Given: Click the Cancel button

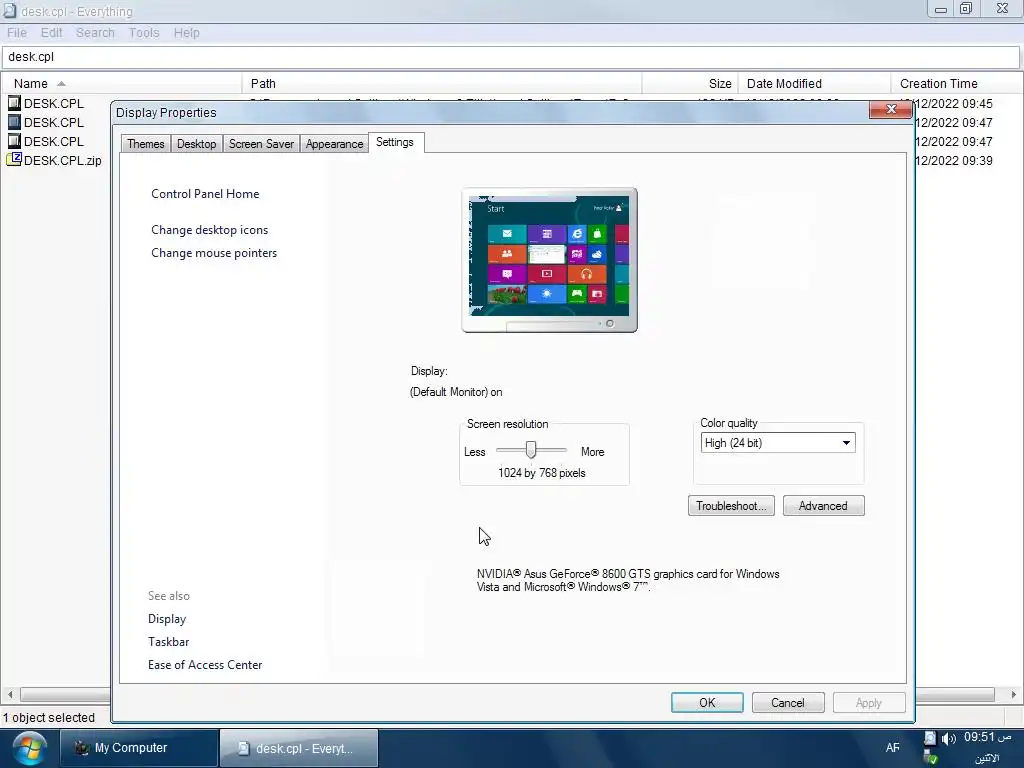Looking at the screenshot, I should pos(788,703).
